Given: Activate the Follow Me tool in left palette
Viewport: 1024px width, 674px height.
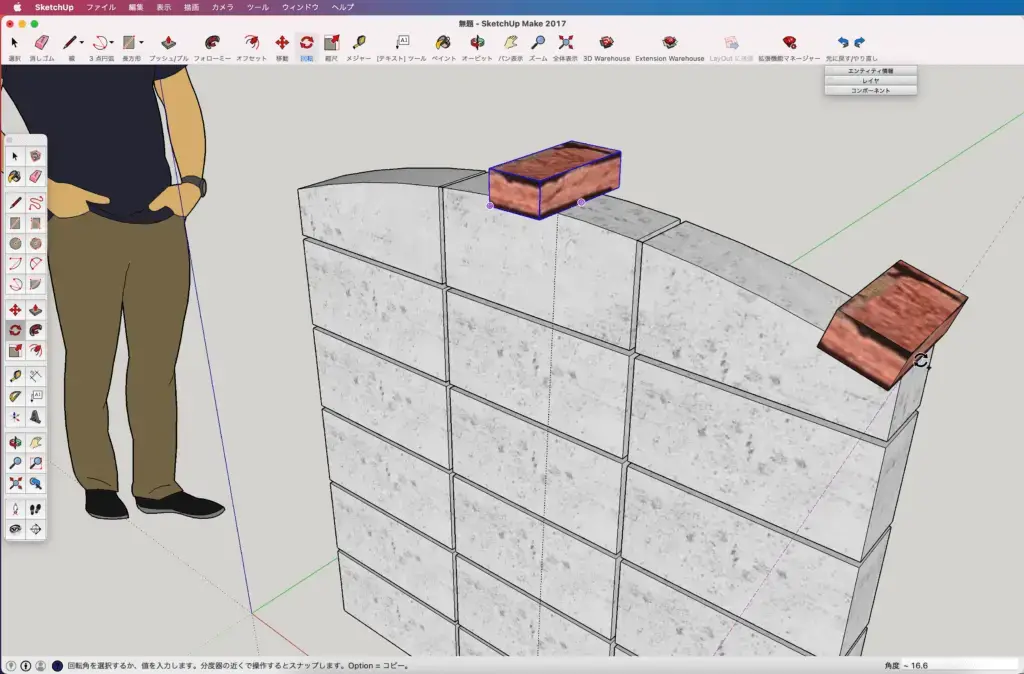Looking at the screenshot, I should pos(36,330).
